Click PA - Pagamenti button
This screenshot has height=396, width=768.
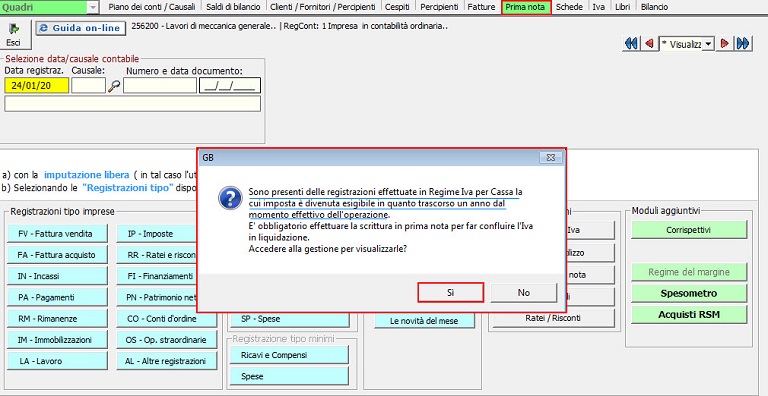coord(57,297)
